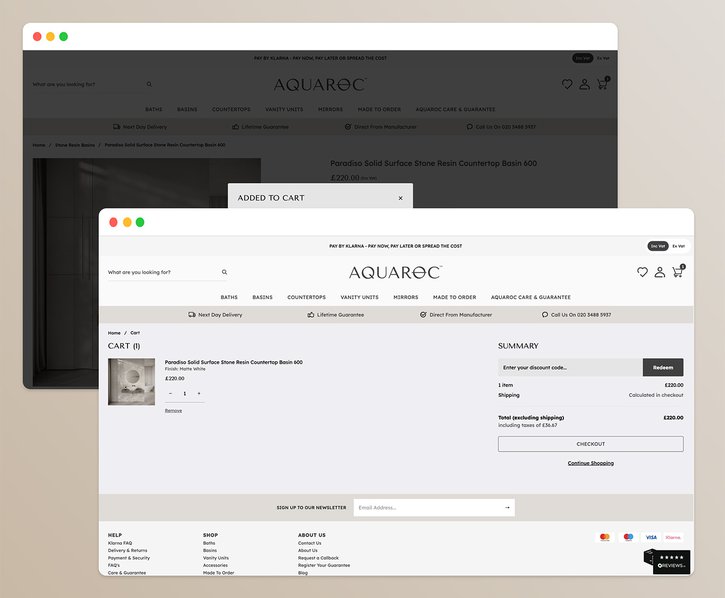
Task: Click the Visa payment icon
Action: pyautogui.click(x=651, y=537)
